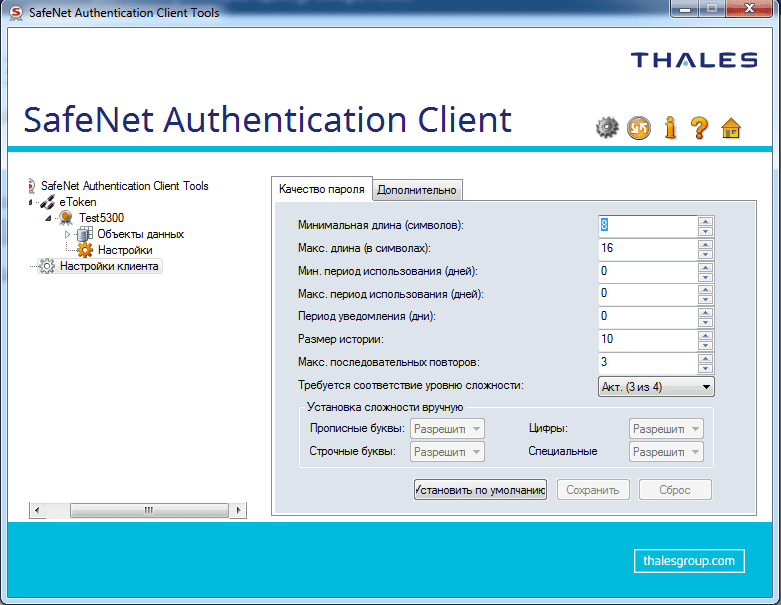
Task: Click the Объекты данных database icon
Action: [85, 234]
